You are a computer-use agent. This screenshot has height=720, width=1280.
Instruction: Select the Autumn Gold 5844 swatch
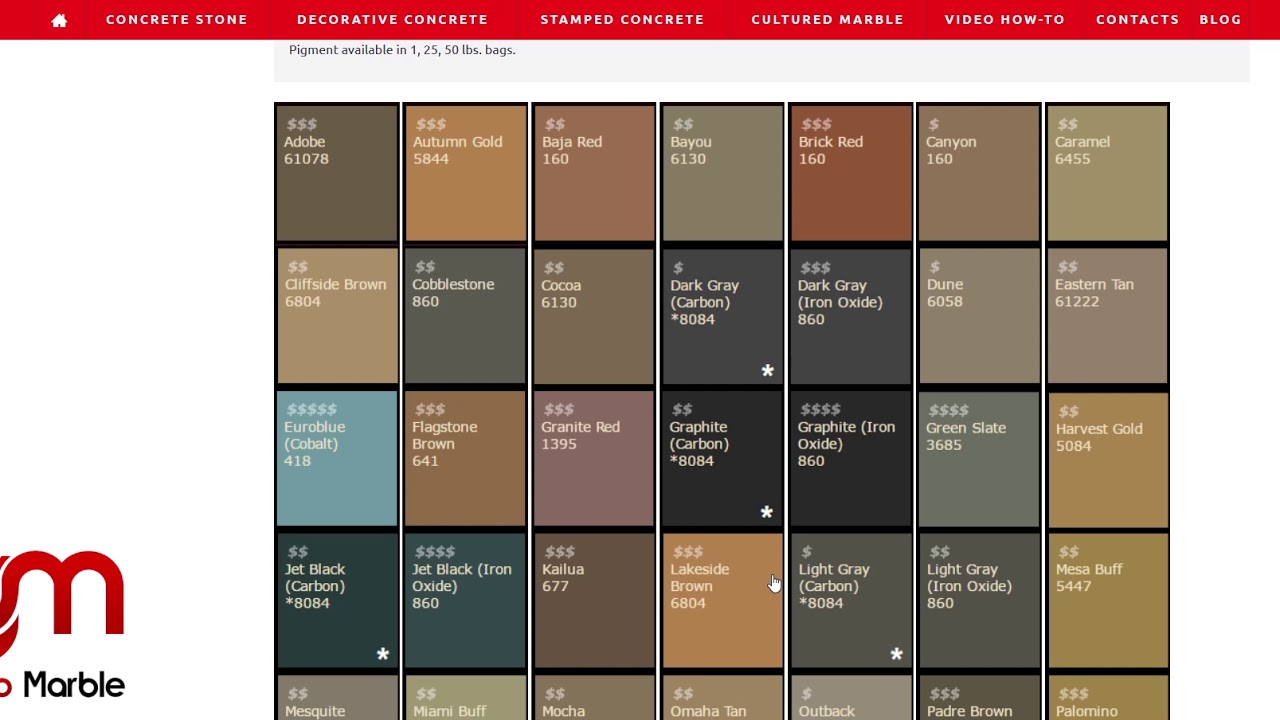pos(465,173)
